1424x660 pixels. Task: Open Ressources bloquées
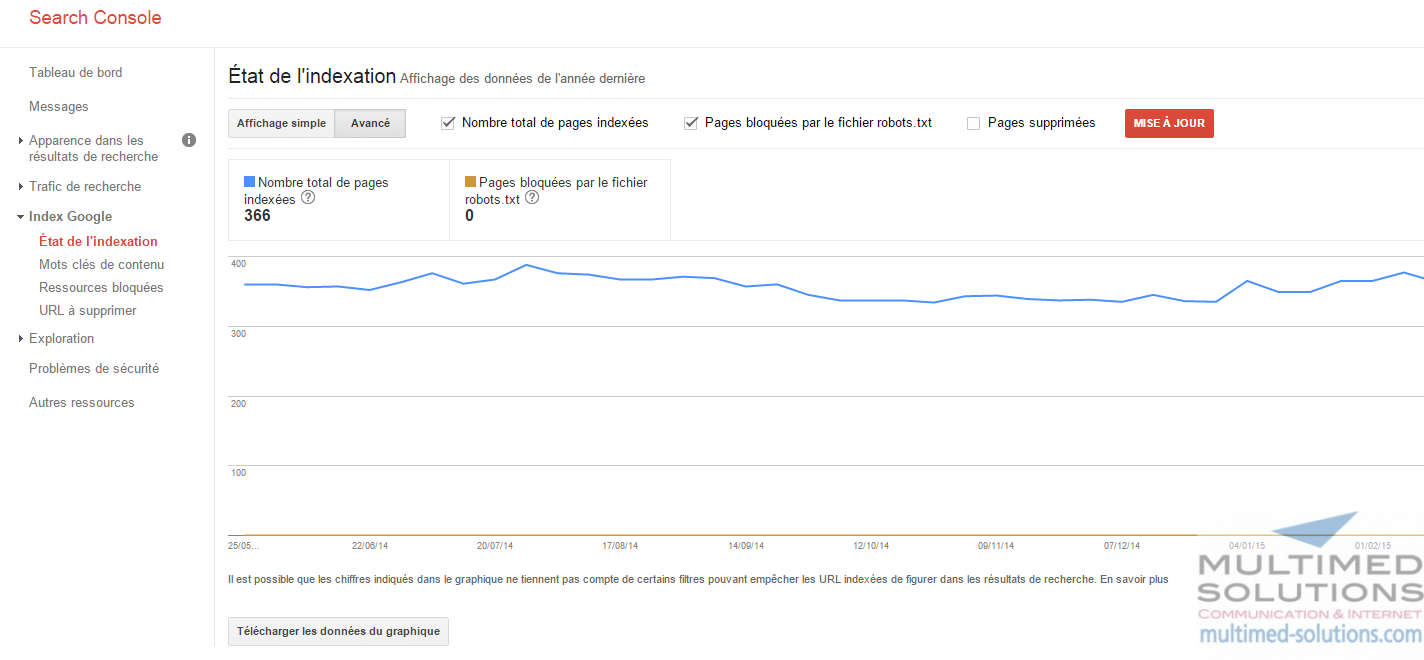point(101,288)
